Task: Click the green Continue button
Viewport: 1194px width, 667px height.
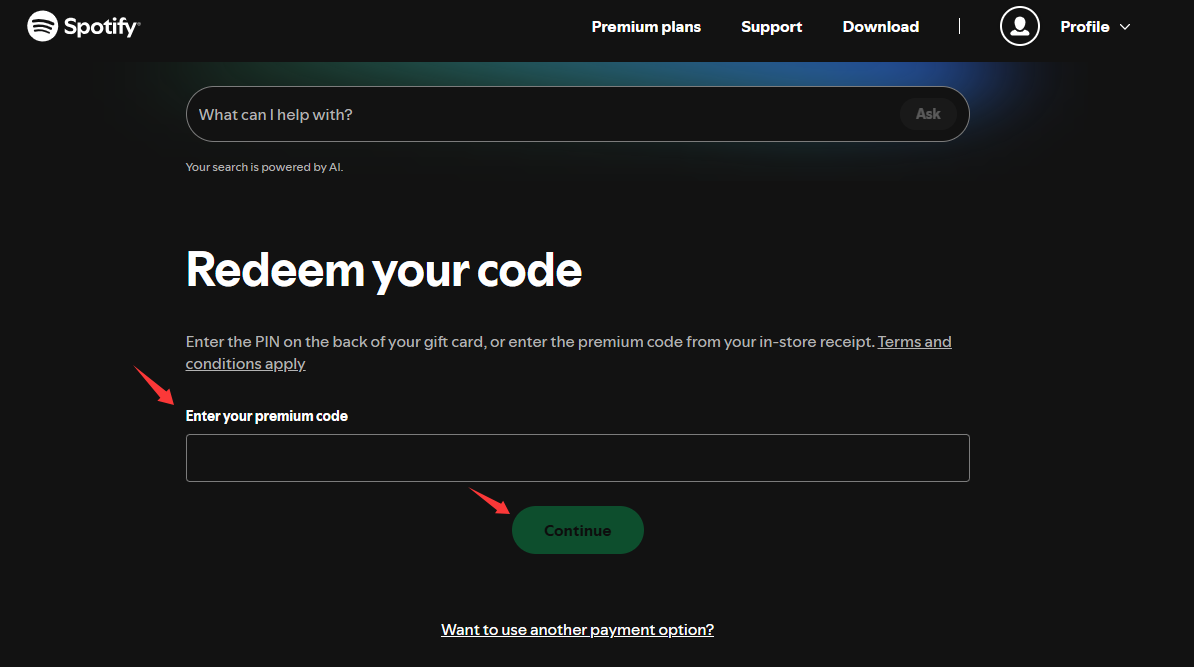Action: pos(577,530)
